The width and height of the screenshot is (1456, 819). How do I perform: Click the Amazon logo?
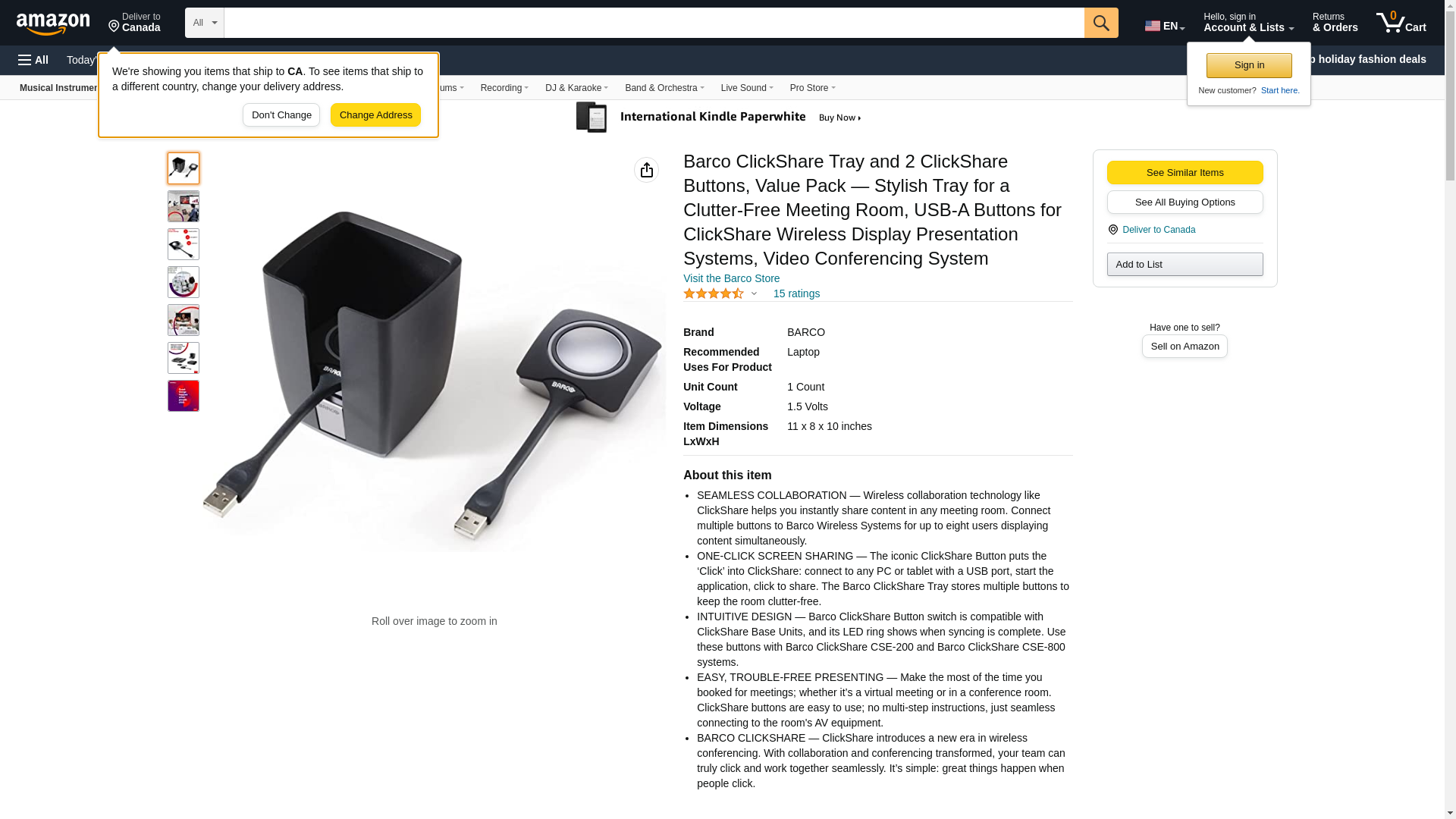[53, 24]
